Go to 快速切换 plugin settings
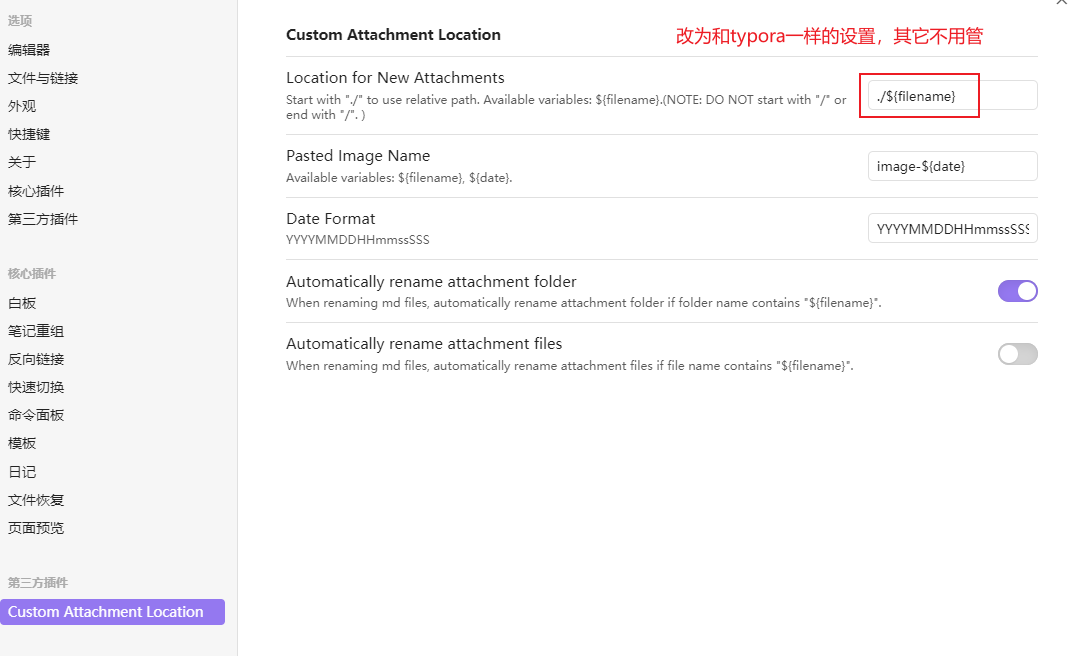This screenshot has width=1074, height=656. click(36, 387)
